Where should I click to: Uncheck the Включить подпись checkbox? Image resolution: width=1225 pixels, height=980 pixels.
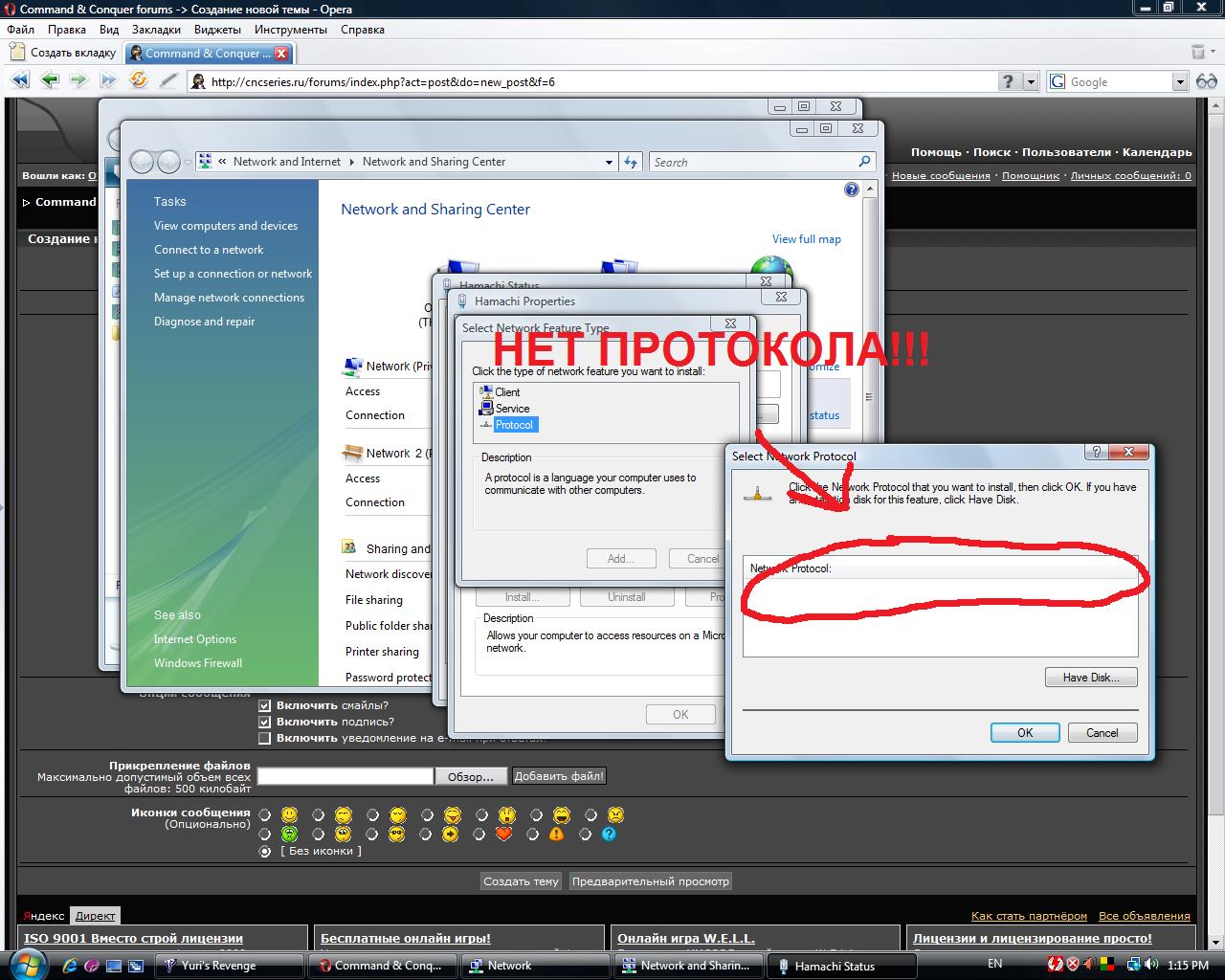tap(265, 722)
